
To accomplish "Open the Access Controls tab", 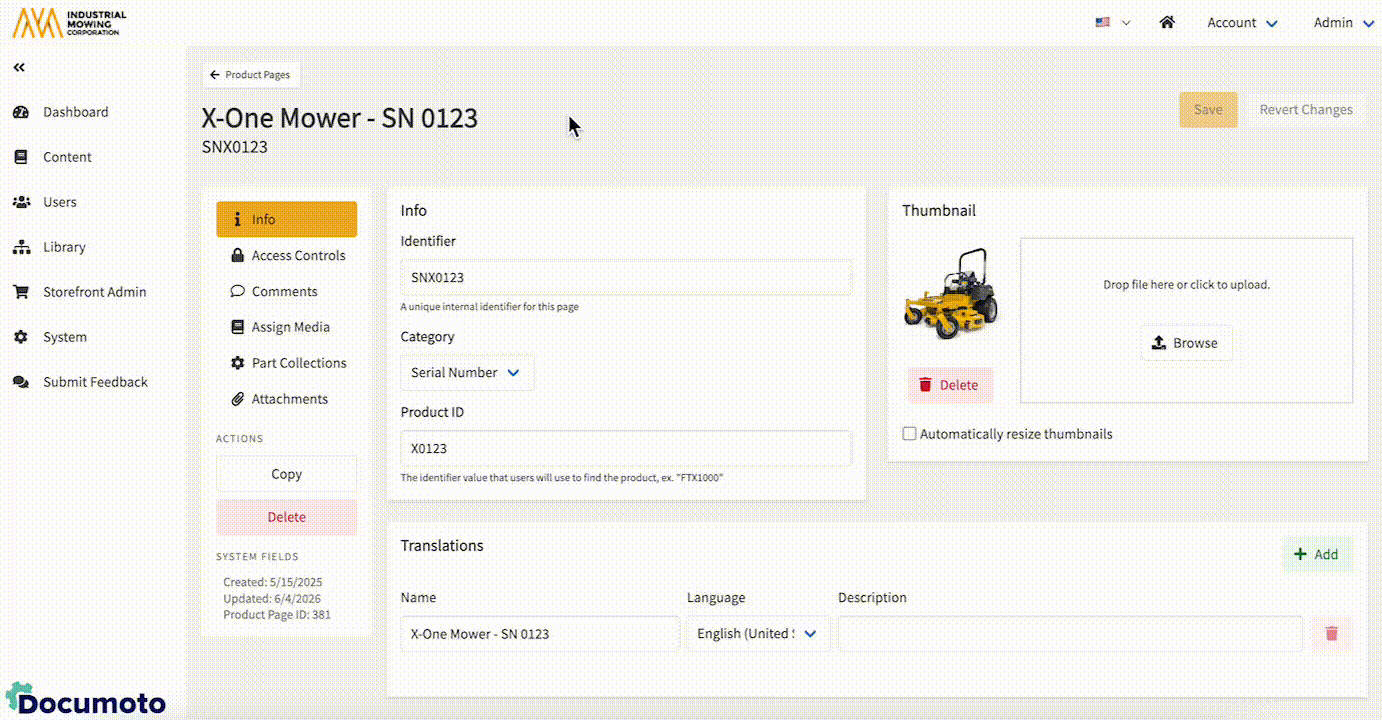I will pyautogui.click(x=286, y=255).
